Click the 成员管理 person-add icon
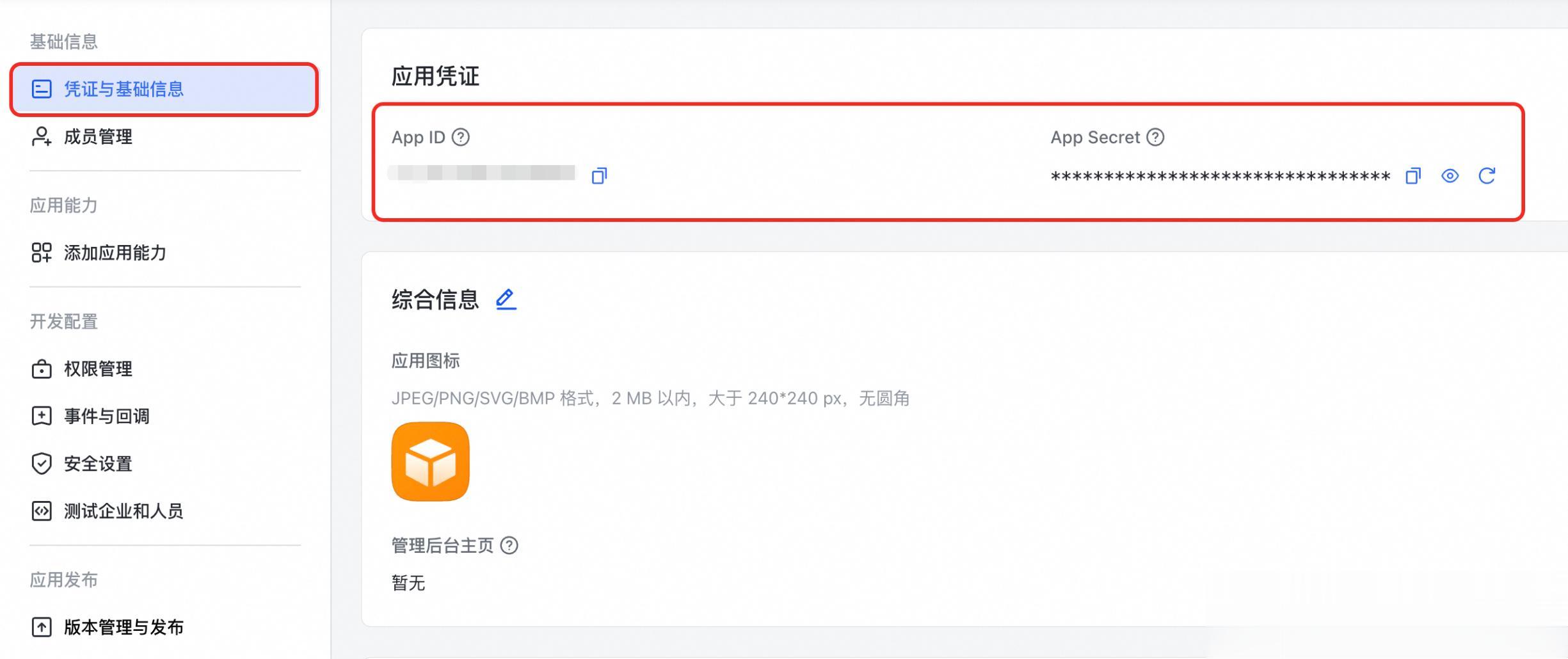 (x=42, y=136)
